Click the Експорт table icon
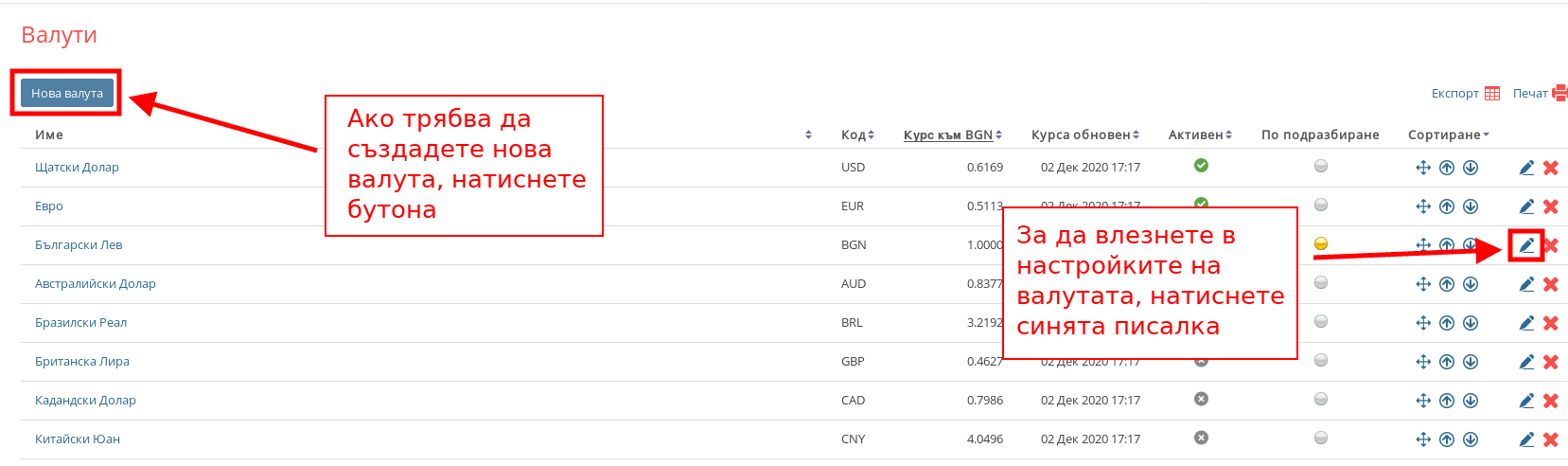 click(x=1492, y=93)
